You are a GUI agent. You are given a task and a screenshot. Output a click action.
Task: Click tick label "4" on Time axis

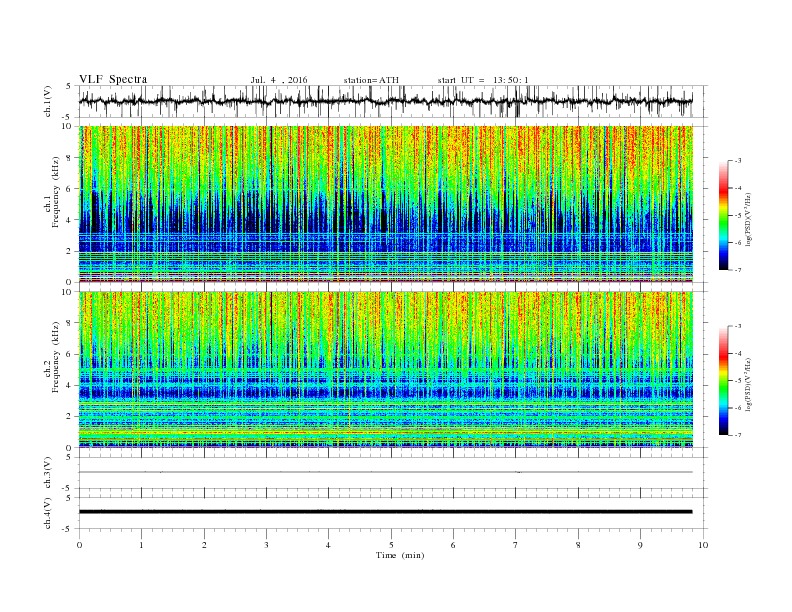point(328,545)
